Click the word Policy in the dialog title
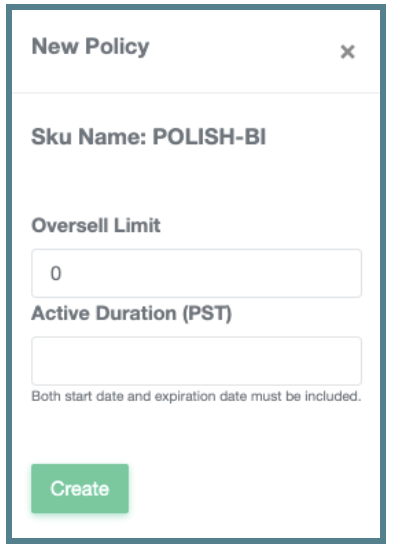The width and height of the screenshot is (396, 550). point(118,47)
